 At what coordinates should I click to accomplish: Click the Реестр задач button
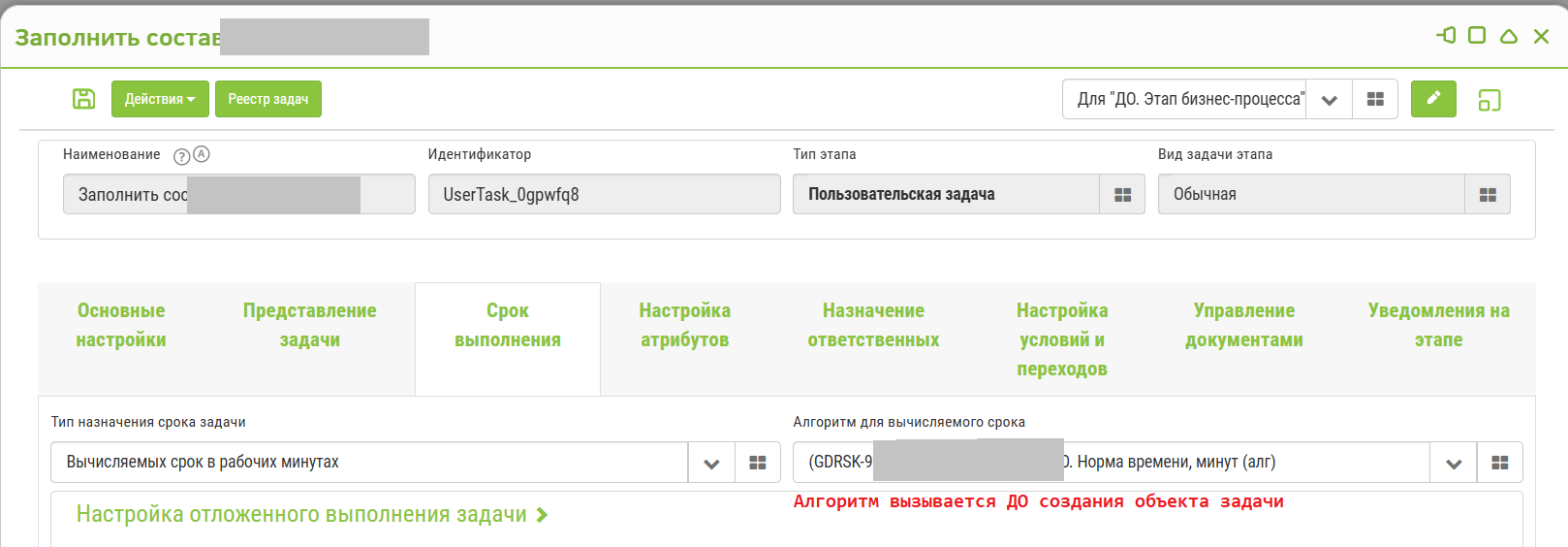coord(268,99)
